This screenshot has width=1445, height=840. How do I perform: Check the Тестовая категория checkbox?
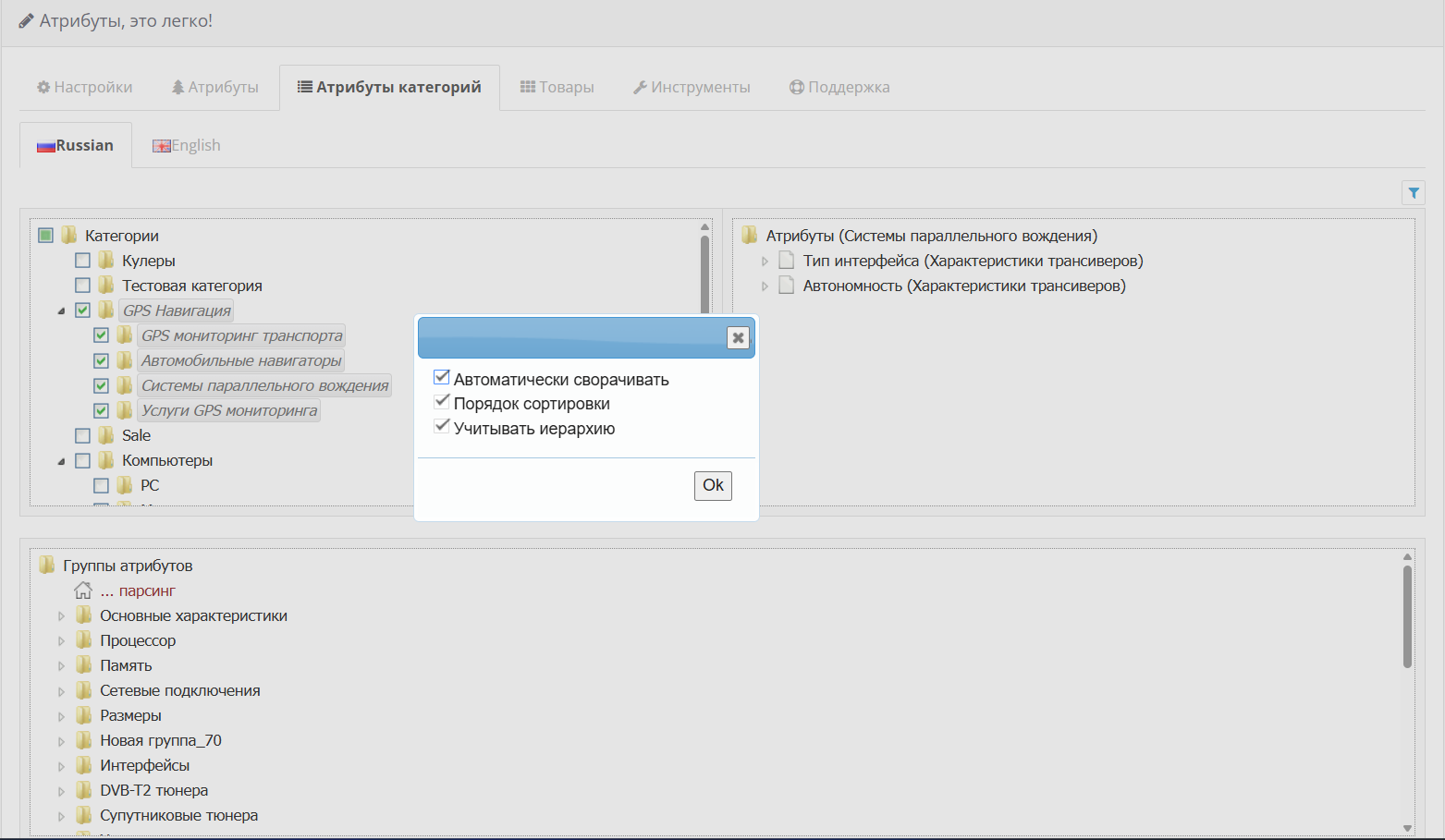[x=83, y=286]
